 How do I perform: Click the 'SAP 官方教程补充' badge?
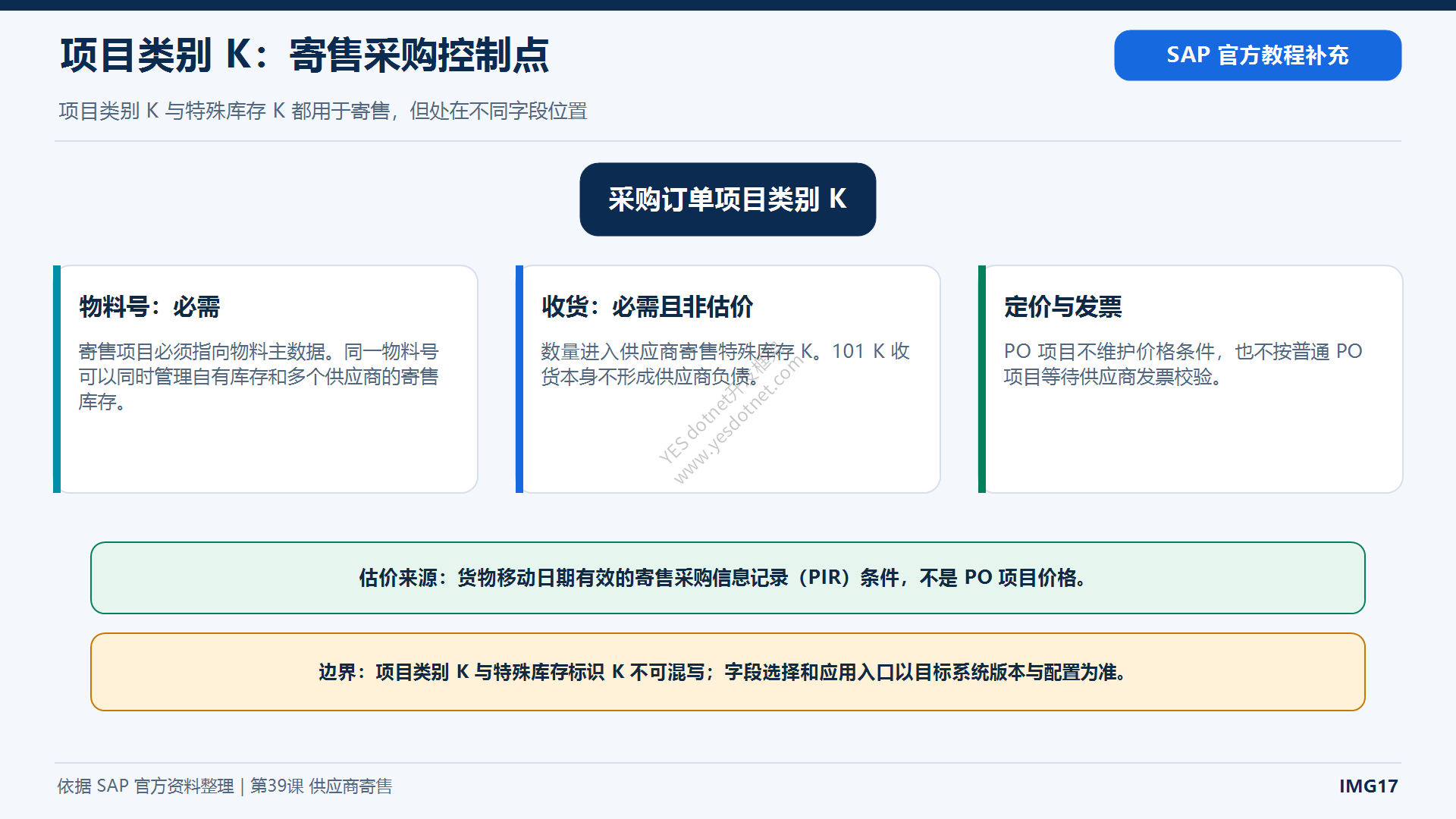[1257, 55]
